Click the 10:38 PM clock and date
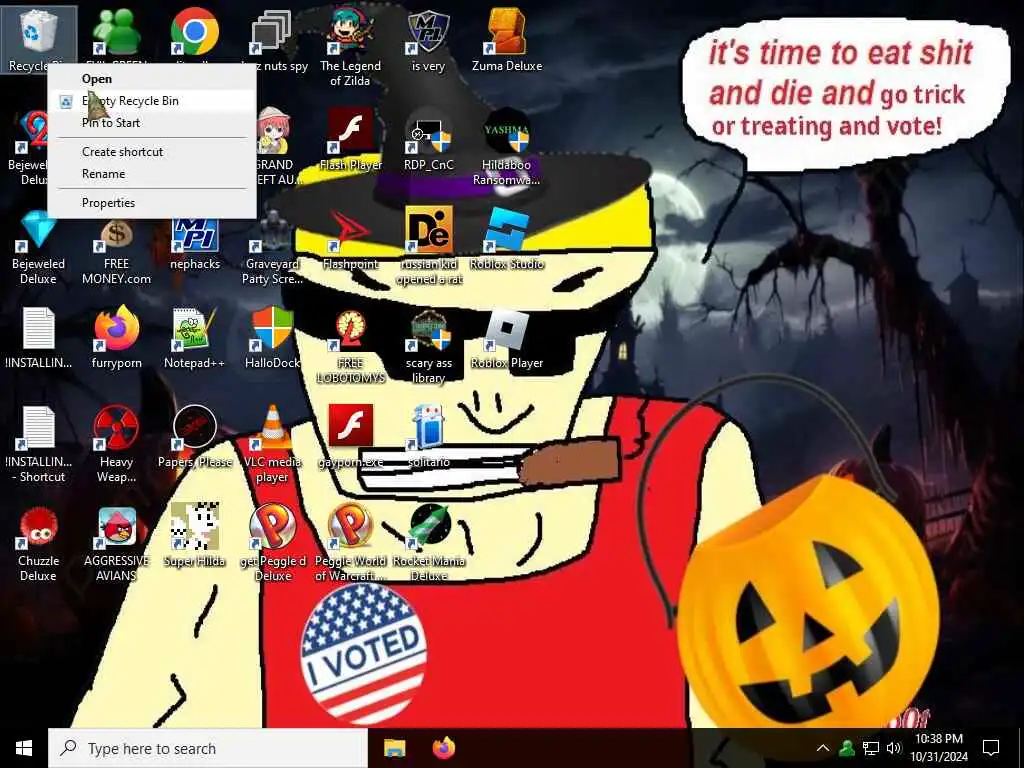This screenshot has width=1024, height=768. pos(938,748)
